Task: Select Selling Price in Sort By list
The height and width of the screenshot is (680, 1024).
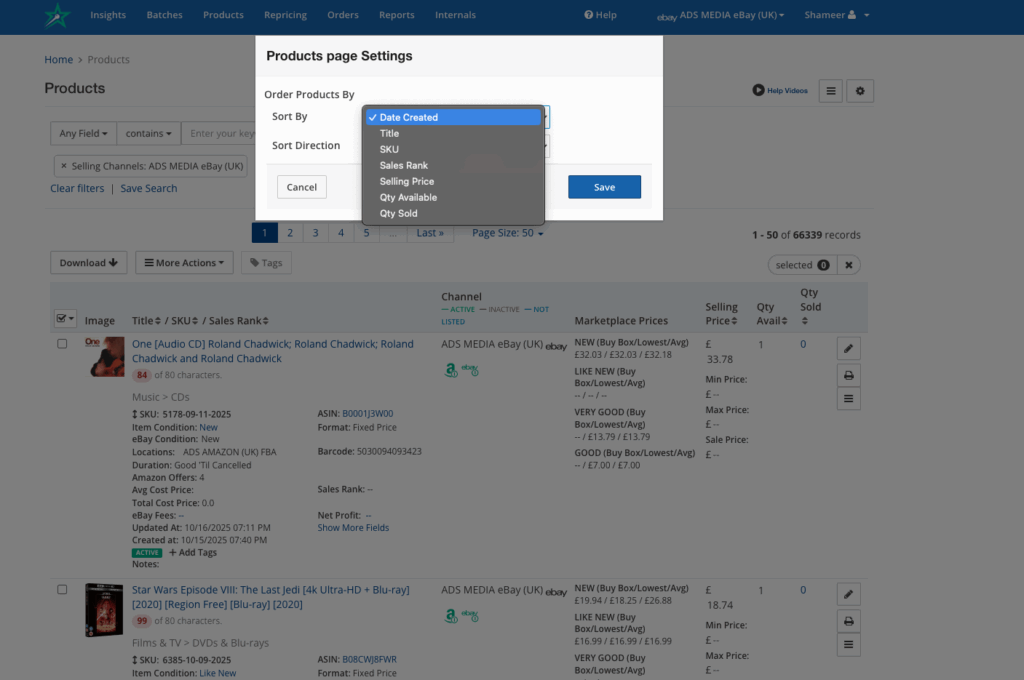Action: [406, 181]
